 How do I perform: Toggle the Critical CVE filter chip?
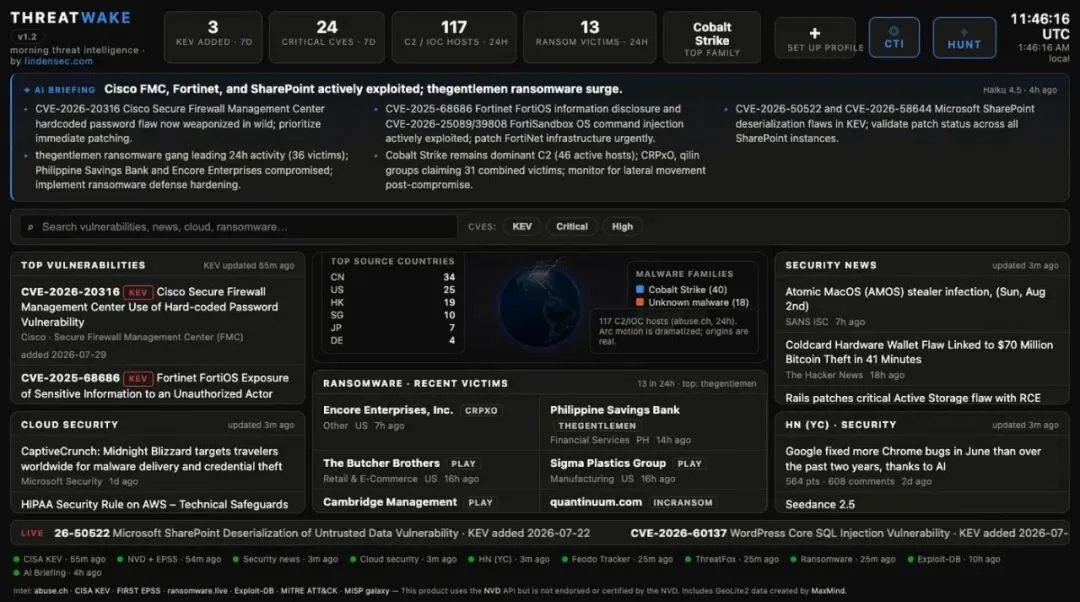(x=572, y=227)
